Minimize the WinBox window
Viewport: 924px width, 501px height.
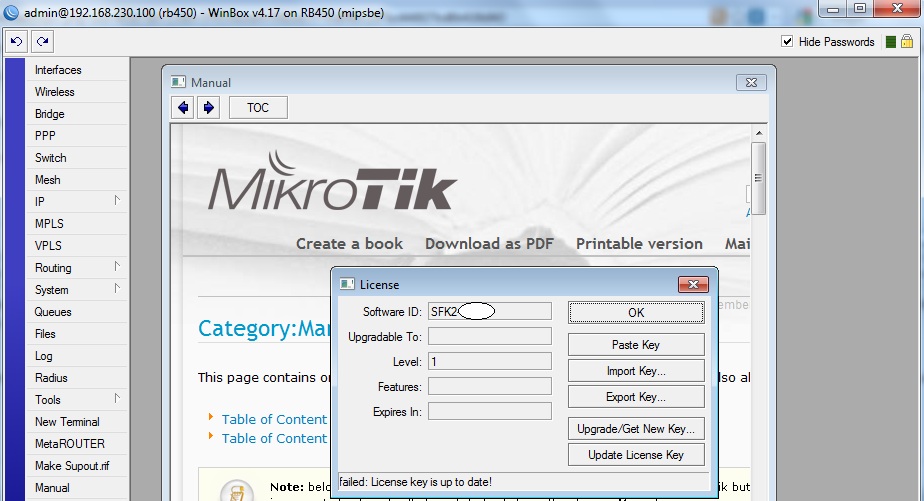point(833,8)
